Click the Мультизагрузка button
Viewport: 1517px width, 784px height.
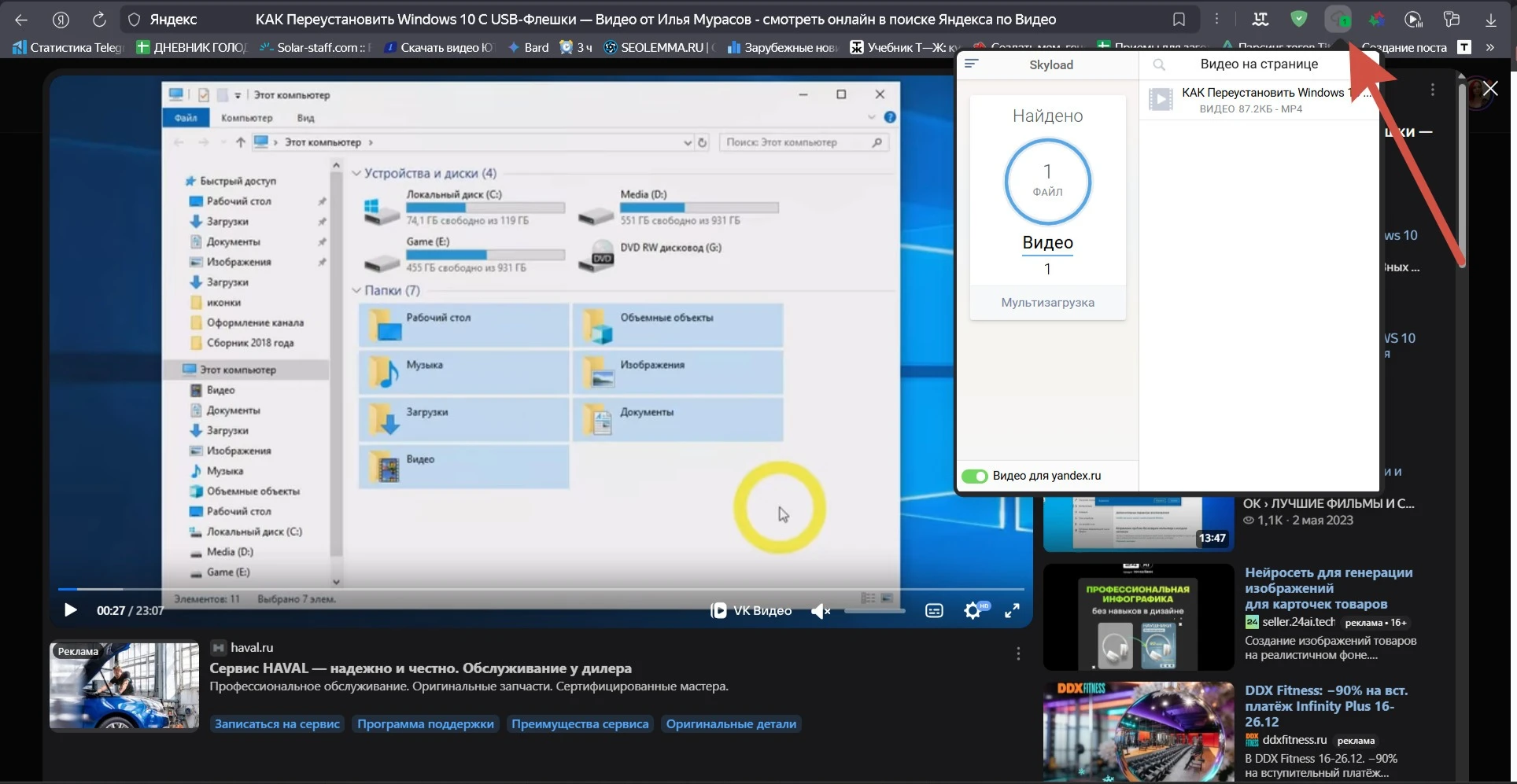tap(1047, 303)
